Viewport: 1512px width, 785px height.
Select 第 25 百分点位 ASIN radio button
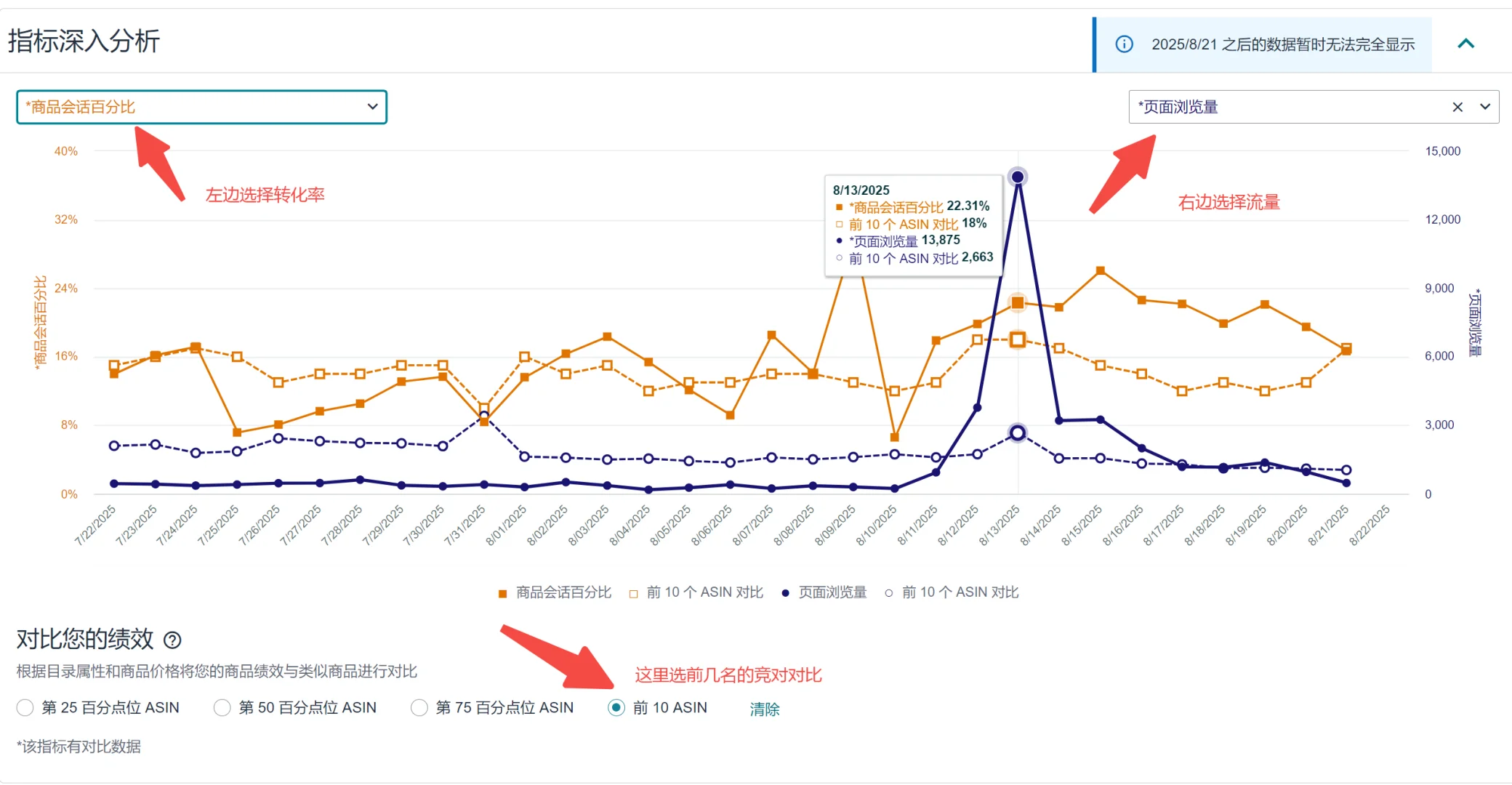[x=25, y=707]
